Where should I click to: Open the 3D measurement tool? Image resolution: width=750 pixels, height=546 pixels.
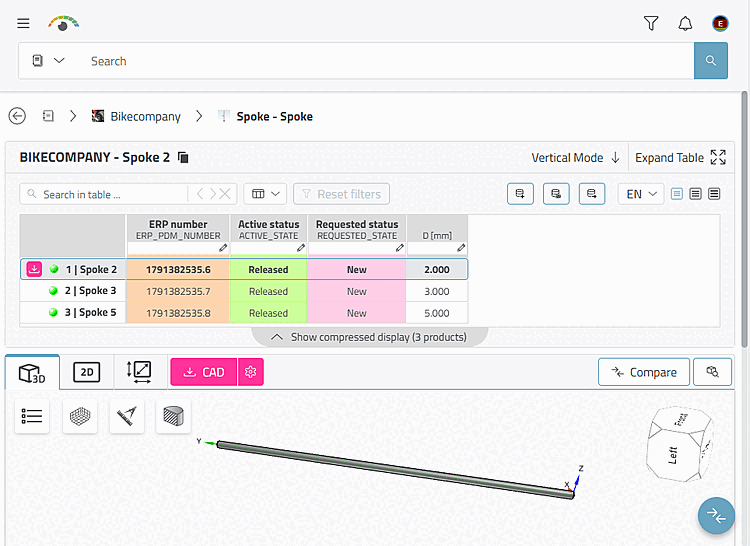(127, 416)
